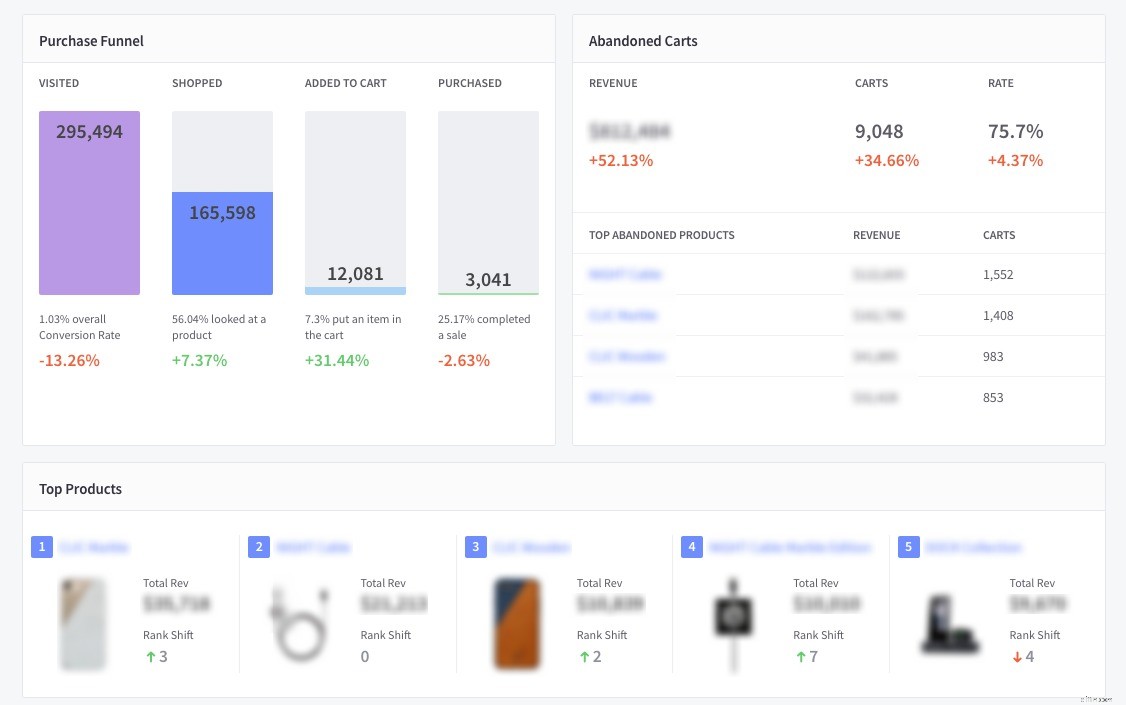Screen dimensions: 1126x705
Task: Select the purple VISITED funnel bar
Action: pyautogui.click(x=89, y=202)
